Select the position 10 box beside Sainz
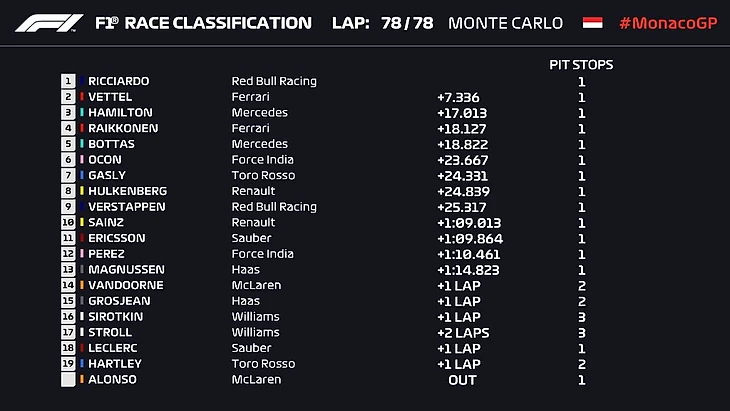The width and height of the screenshot is (730, 411). pyautogui.click(x=68, y=223)
